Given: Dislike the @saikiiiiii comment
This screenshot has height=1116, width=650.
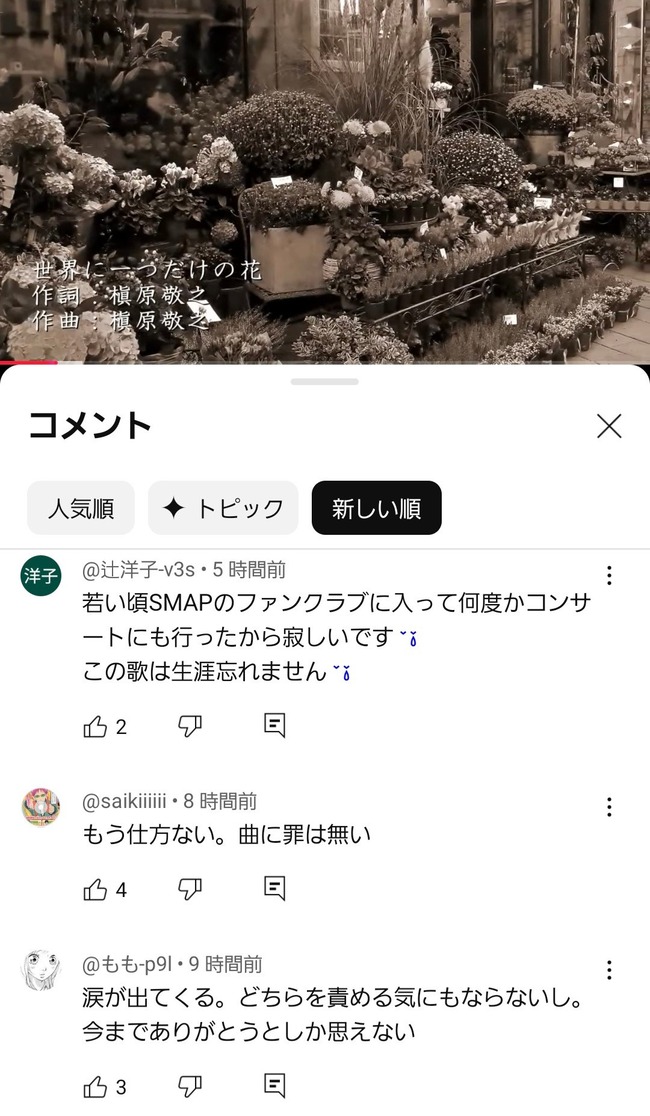Looking at the screenshot, I should 189,890.
